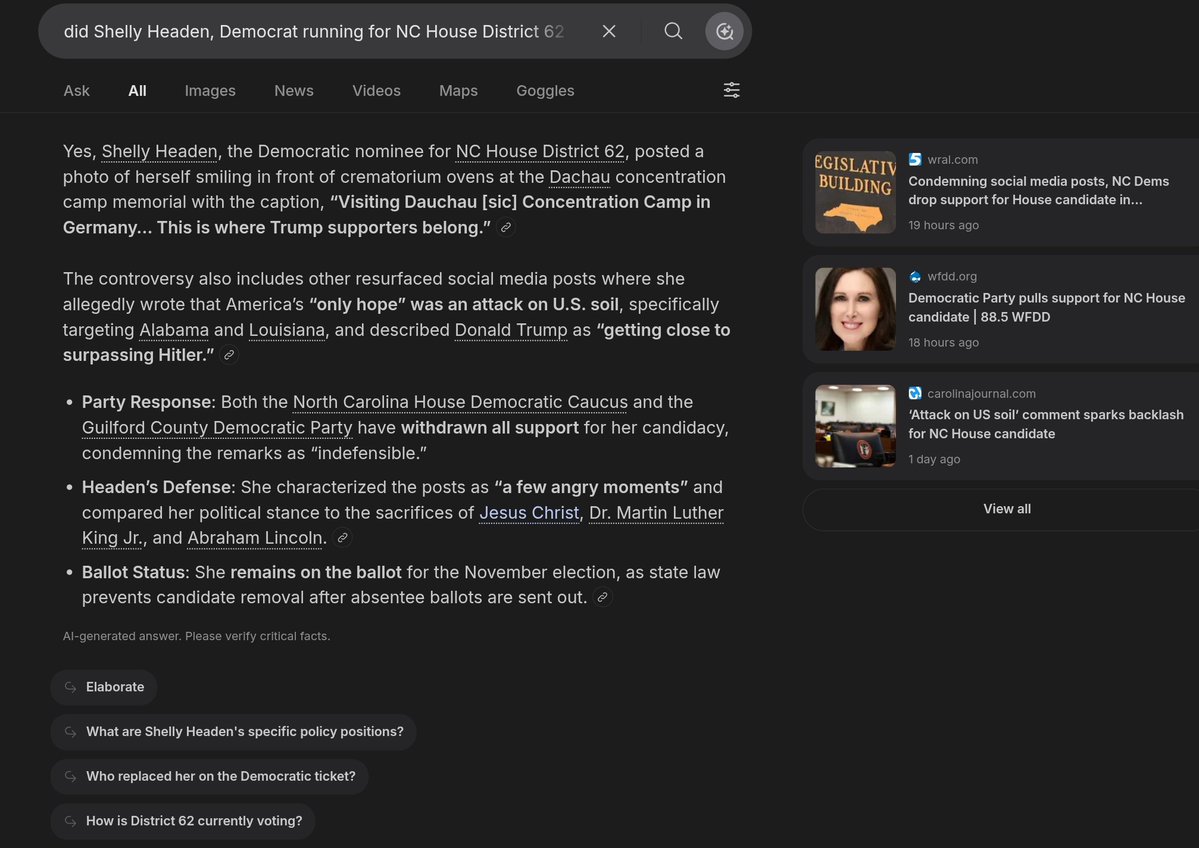Image resolution: width=1199 pixels, height=848 pixels.
Task: Click the Dachau entity link
Action: pos(580,177)
